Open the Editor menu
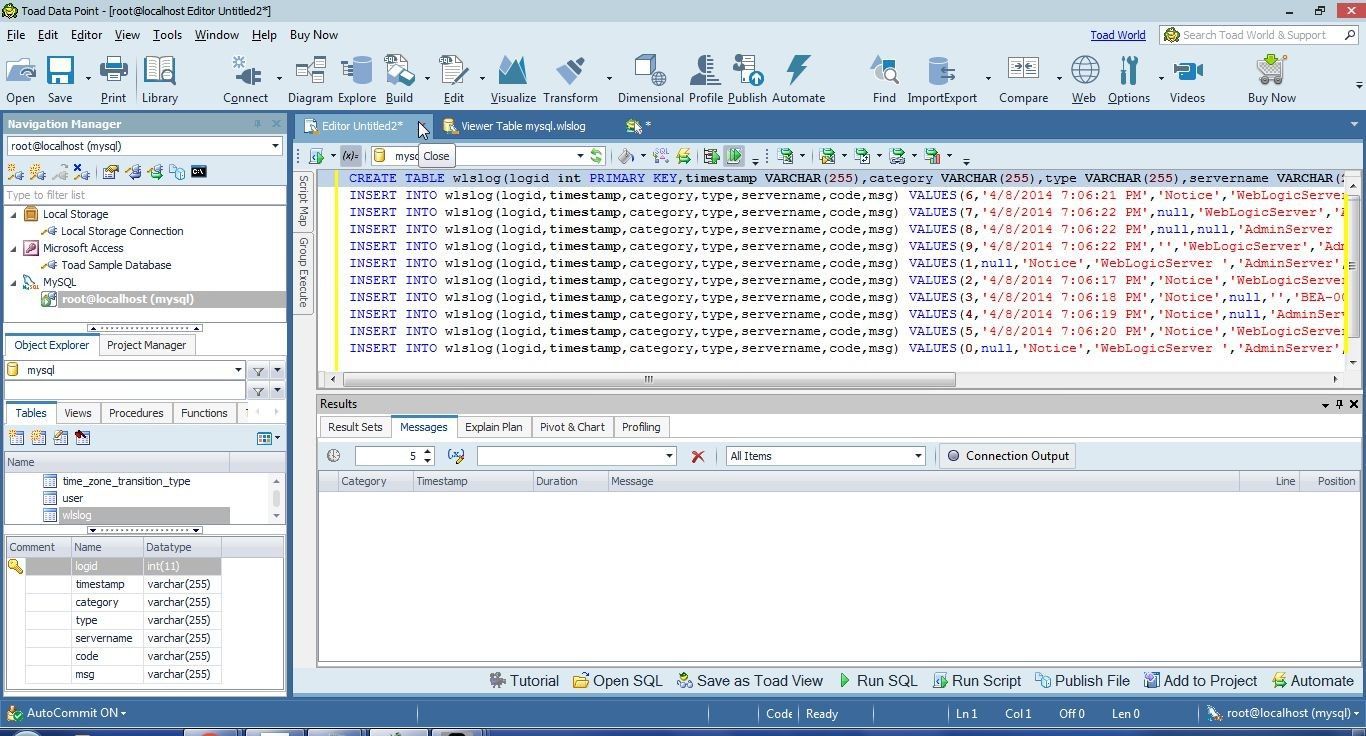Viewport: 1366px width, 736px height. click(86, 34)
